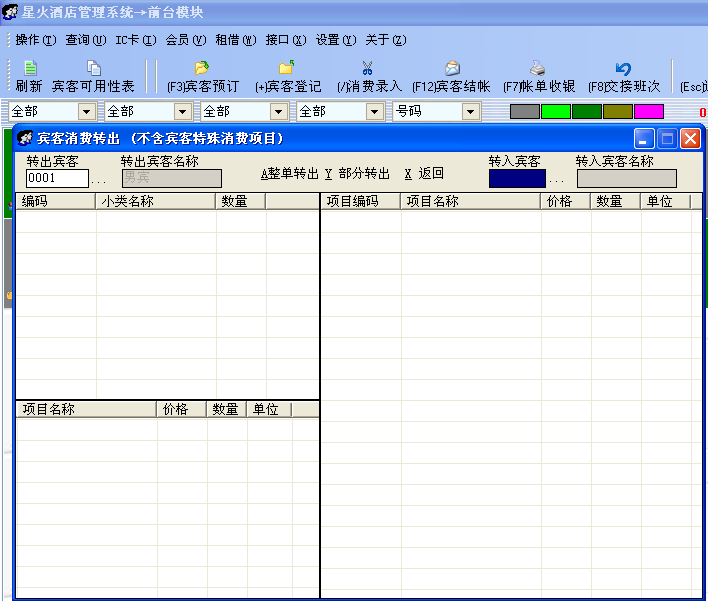Click the (/)消费录入 scissors icon
Screen dimensions: 708x601
[x=367, y=68]
